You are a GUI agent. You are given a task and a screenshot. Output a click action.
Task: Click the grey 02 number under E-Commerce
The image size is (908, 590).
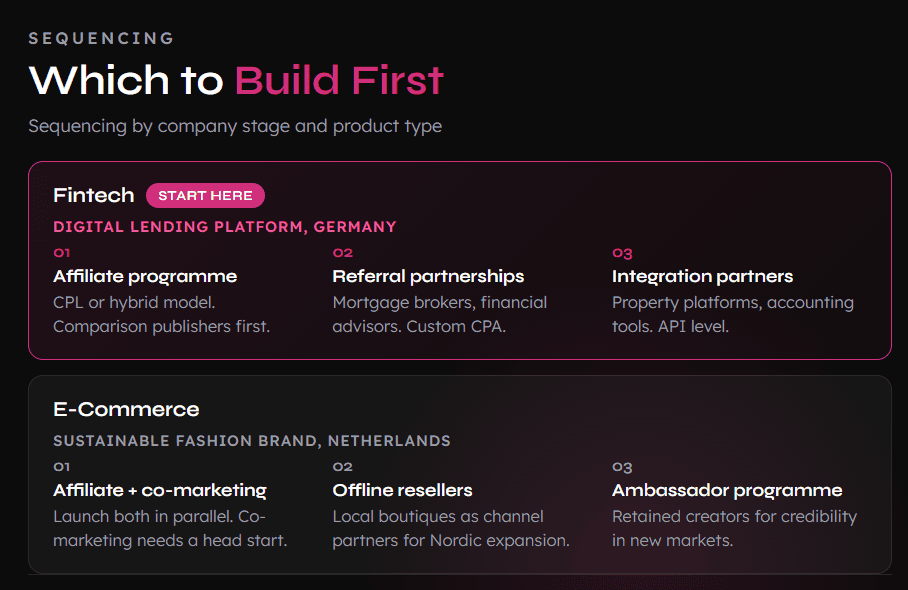click(x=343, y=467)
